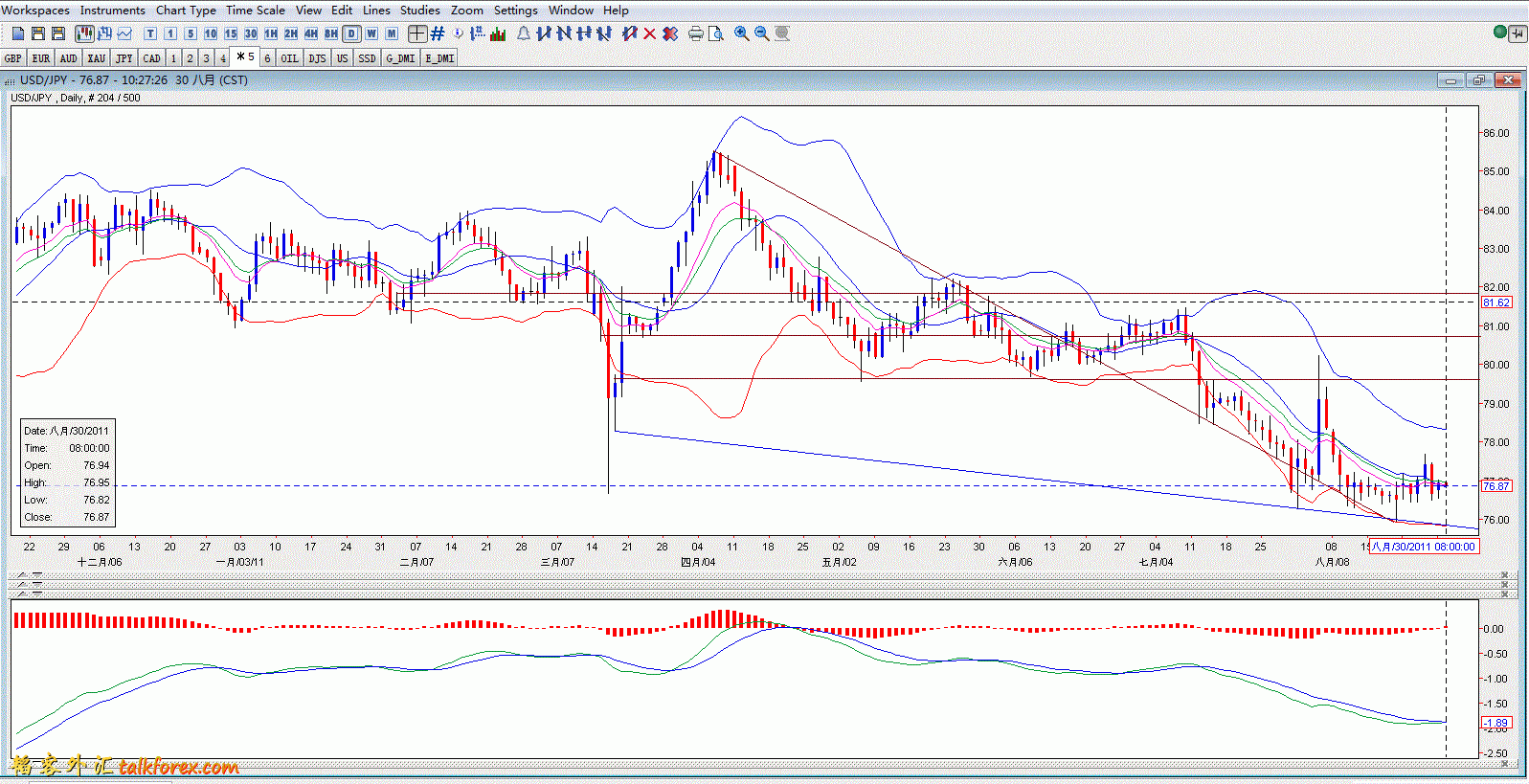Select the 30-minute time scale button
The height and width of the screenshot is (784, 1529).
[x=251, y=34]
